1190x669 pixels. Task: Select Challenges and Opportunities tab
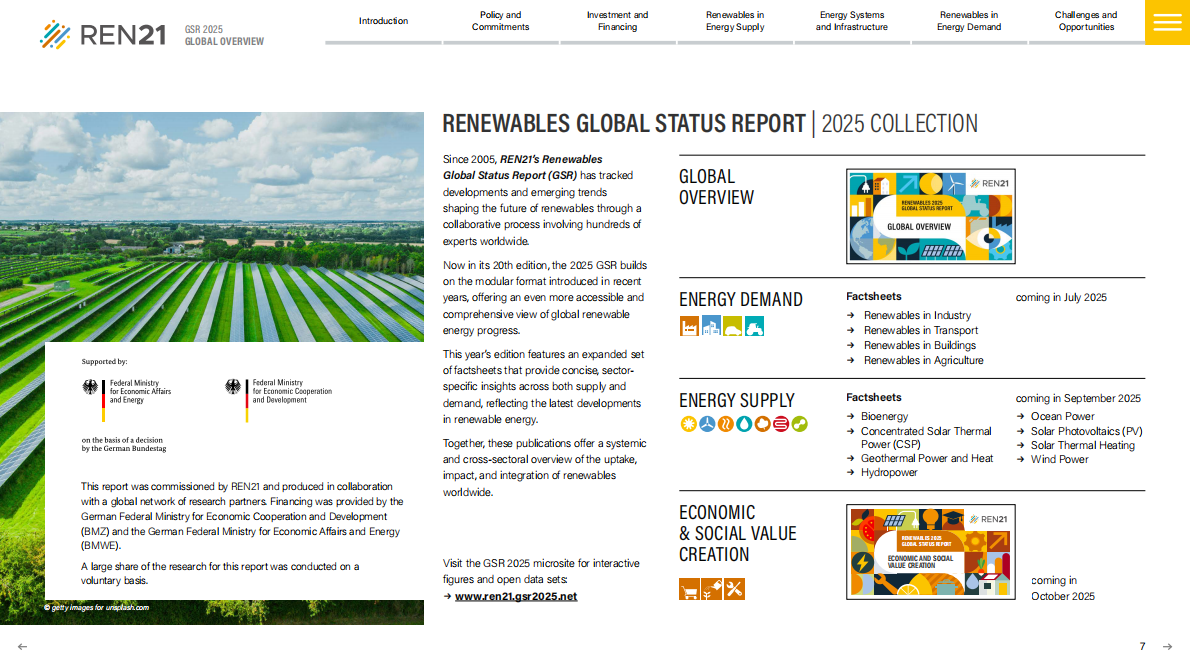coord(1086,21)
